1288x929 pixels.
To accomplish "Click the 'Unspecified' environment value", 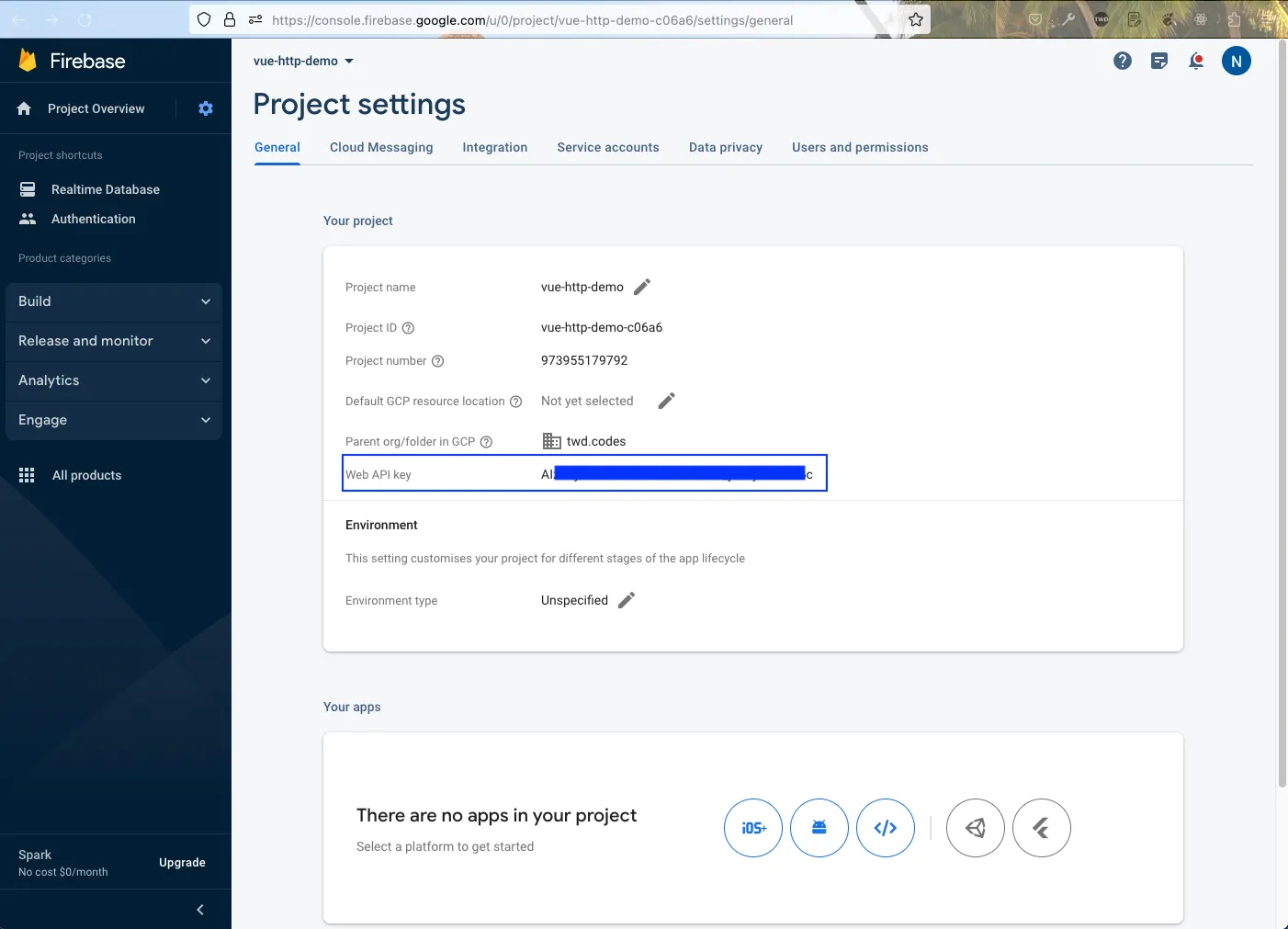I will point(574,600).
